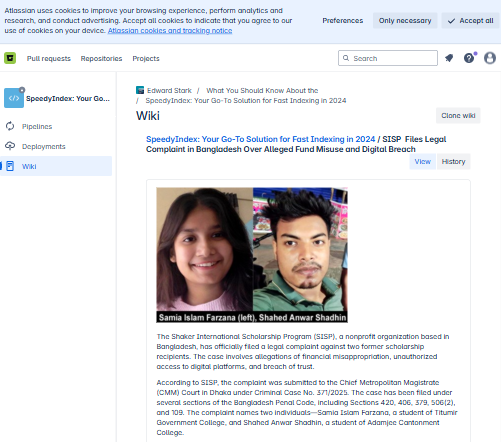501x442 pixels.
Task: Open the Bitbucket home logo
Action: [x=10, y=58]
